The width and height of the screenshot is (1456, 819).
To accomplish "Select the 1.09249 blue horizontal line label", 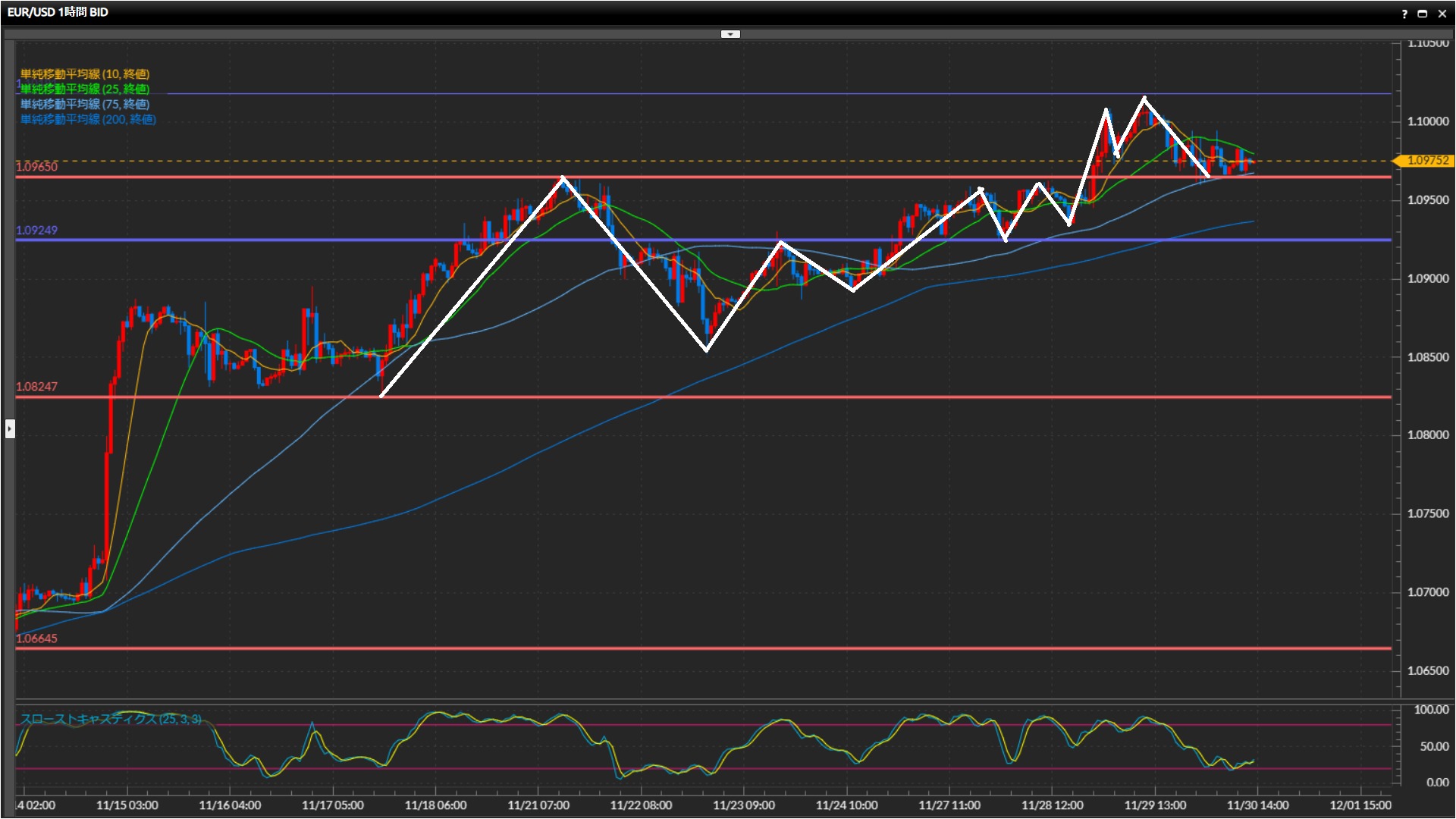I will [x=36, y=230].
